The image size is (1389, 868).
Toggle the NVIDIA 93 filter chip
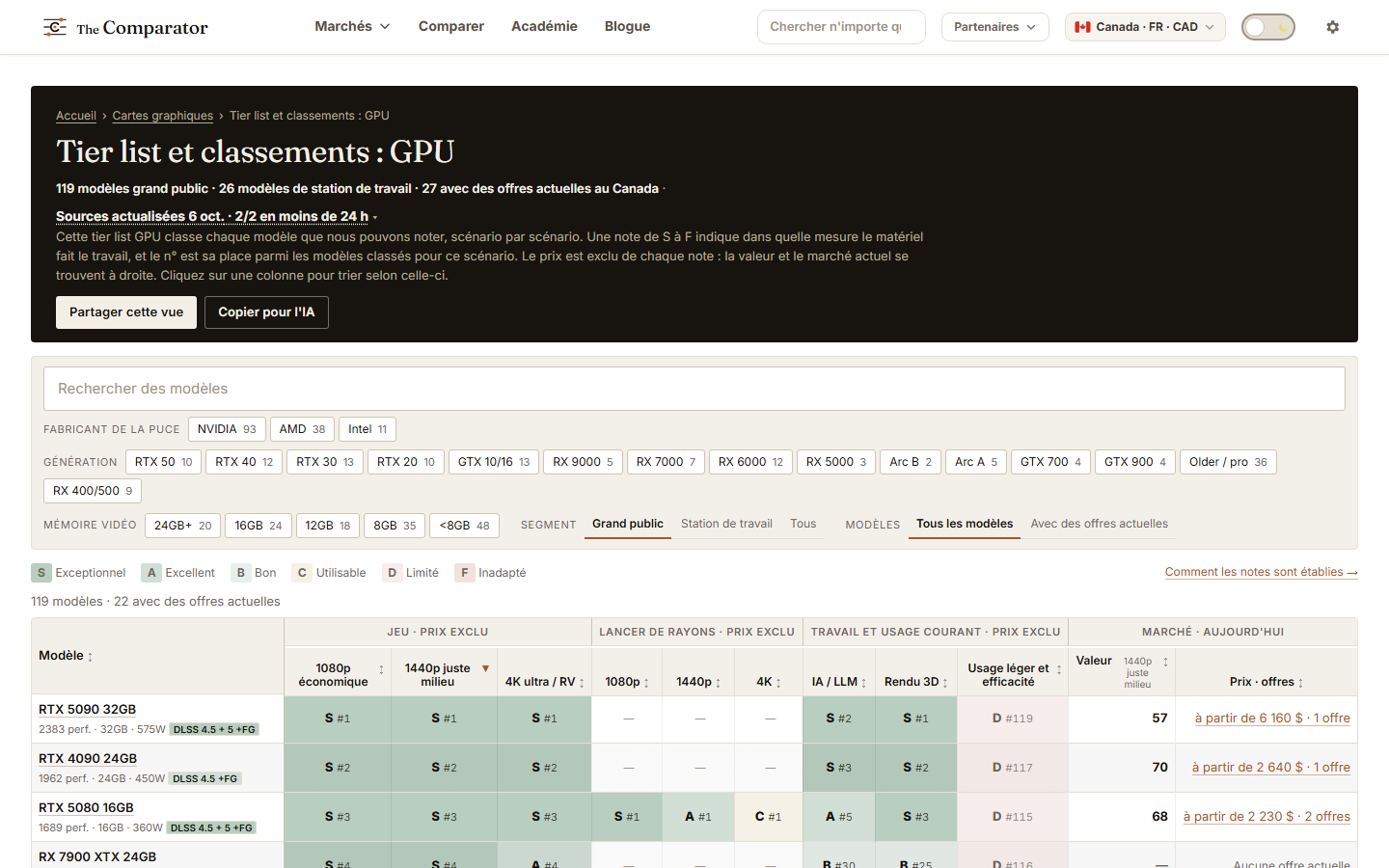(227, 429)
